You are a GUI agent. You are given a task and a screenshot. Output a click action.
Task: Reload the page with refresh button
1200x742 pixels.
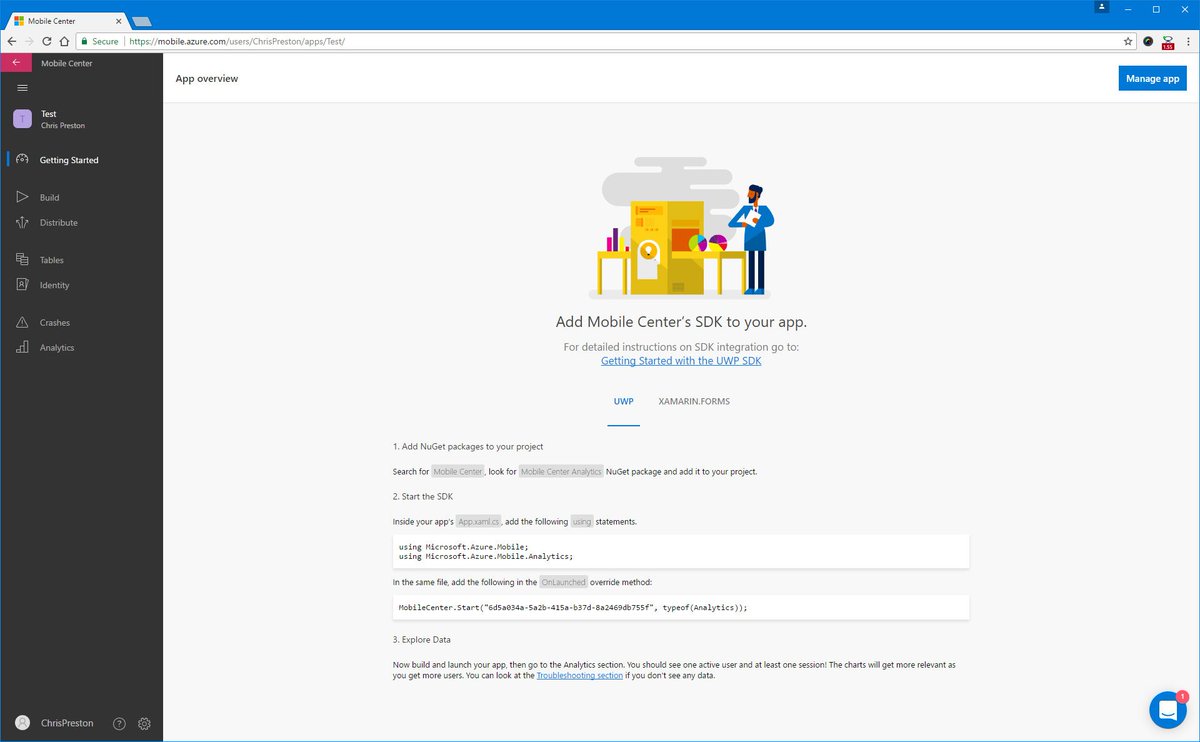click(x=46, y=41)
